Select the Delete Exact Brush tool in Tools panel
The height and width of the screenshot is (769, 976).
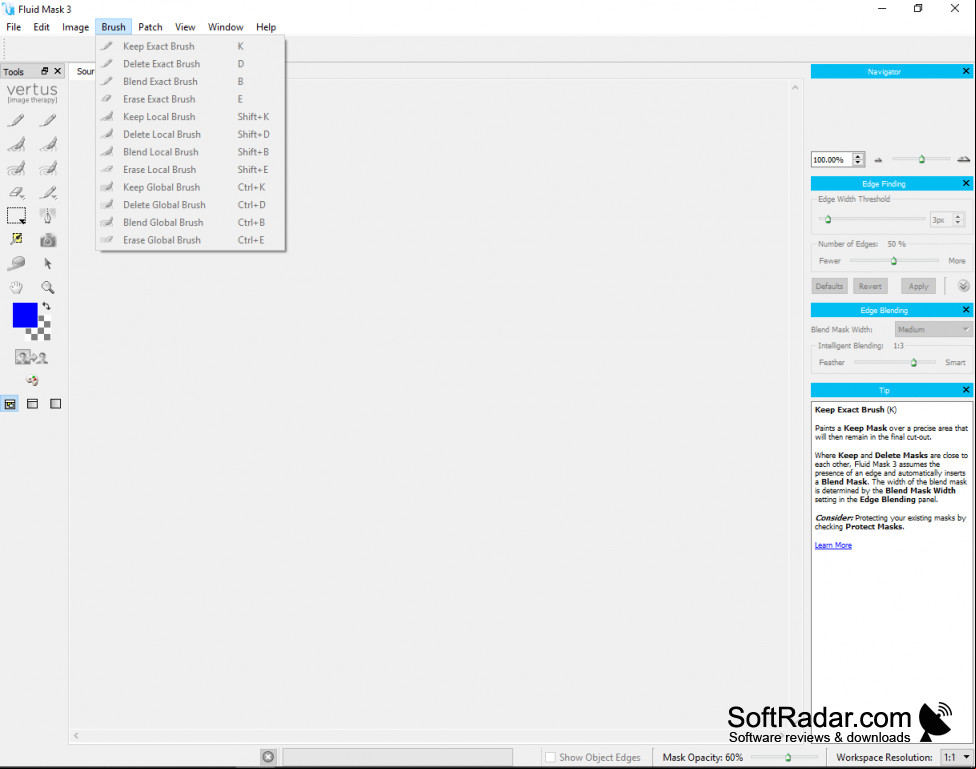(48, 120)
